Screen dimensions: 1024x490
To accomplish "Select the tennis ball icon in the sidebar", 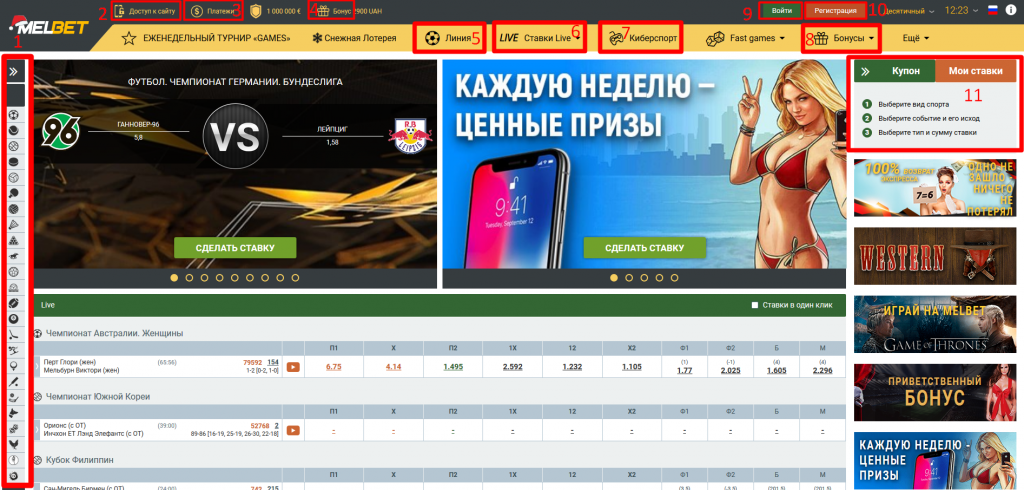I will (13, 130).
